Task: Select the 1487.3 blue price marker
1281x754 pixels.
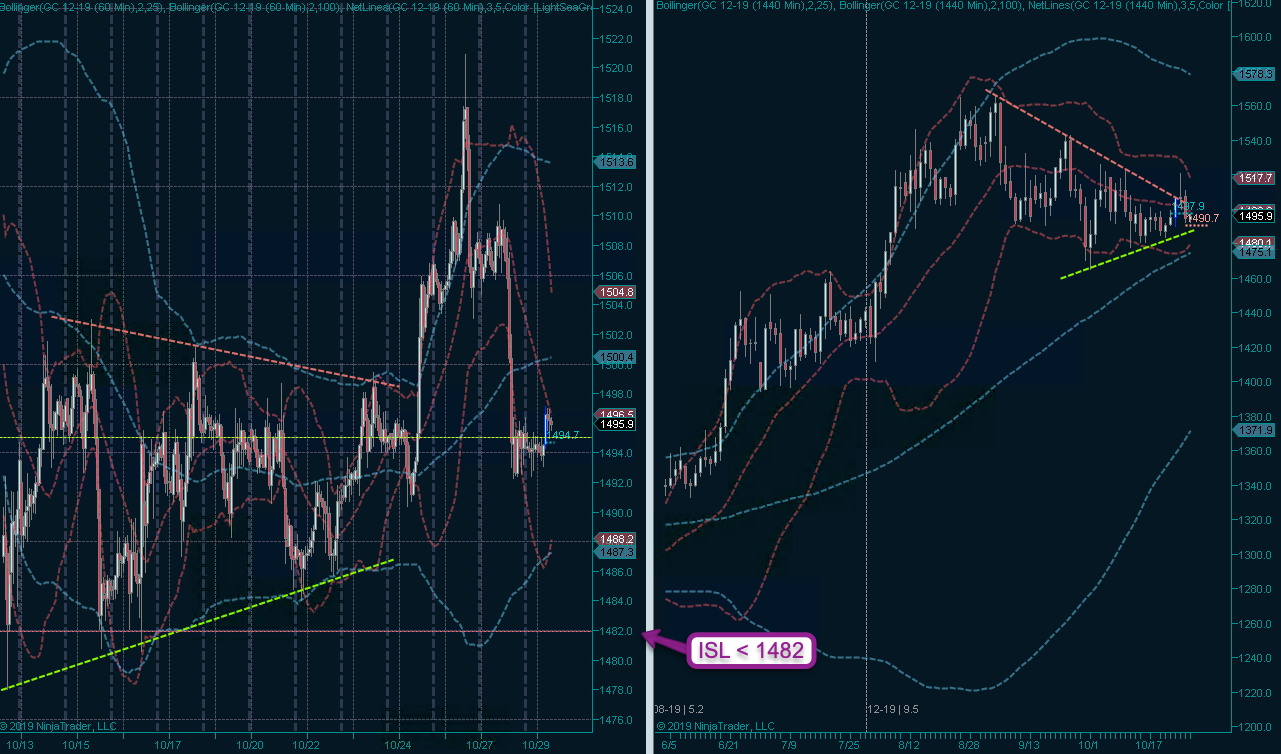Action: [x=614, y=552]
